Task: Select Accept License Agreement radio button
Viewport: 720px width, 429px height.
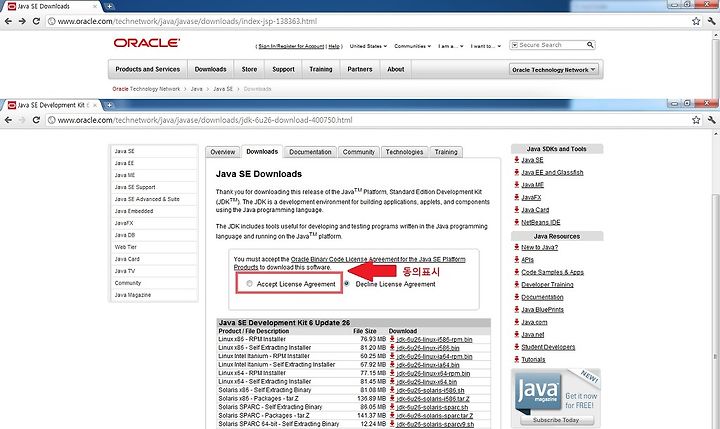Action: [249, 284]
